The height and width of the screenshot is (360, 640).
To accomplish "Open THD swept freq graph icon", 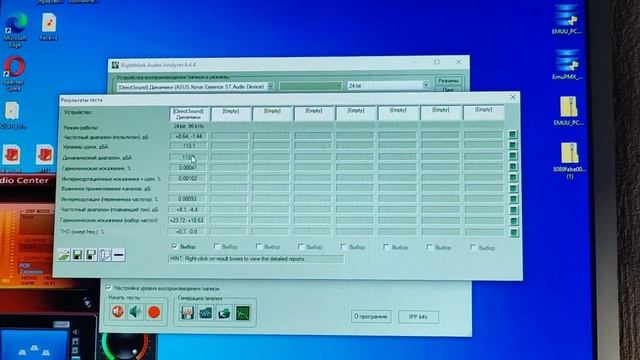I will [514, 232].
